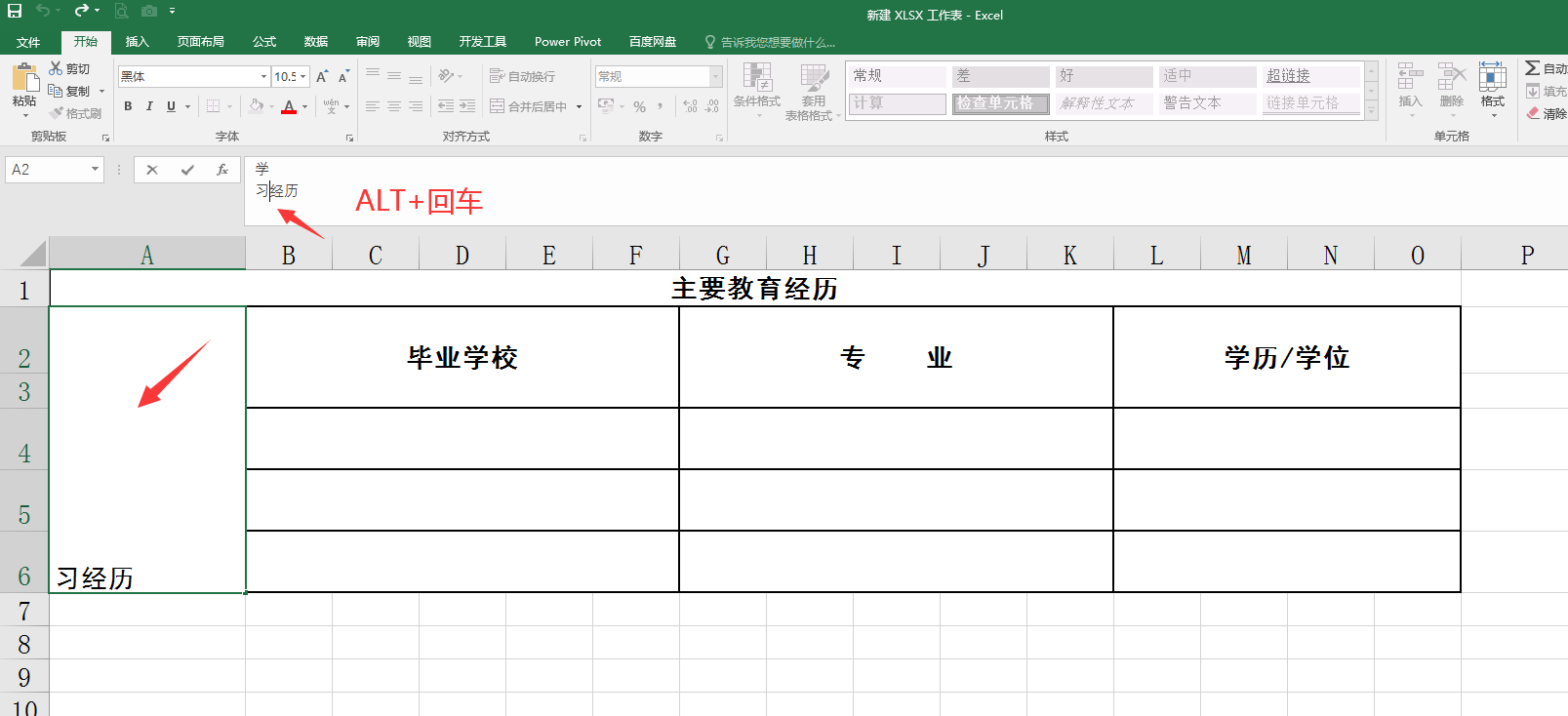Switch to the 页面布局 tab
Viewport: 1568px width, 716px height.
(x=201, y=42)
